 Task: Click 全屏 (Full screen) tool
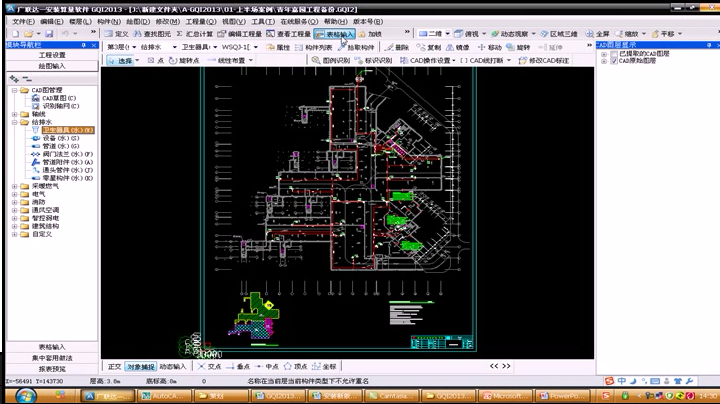(x=597, y=34)
